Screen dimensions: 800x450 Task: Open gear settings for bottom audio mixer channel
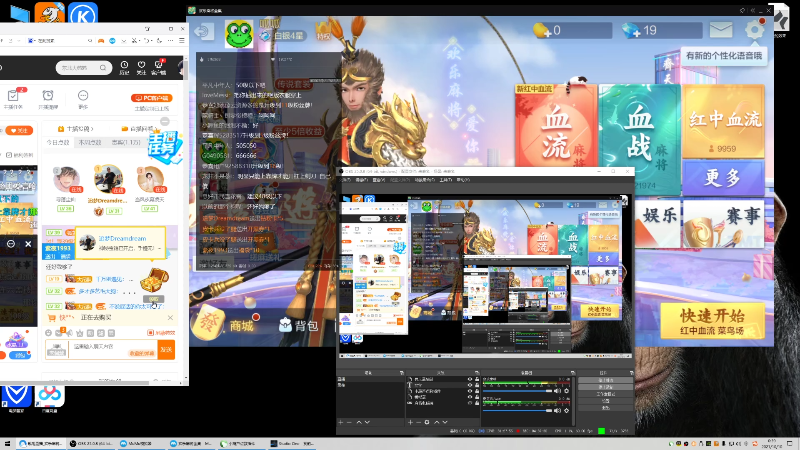[566, 410]
